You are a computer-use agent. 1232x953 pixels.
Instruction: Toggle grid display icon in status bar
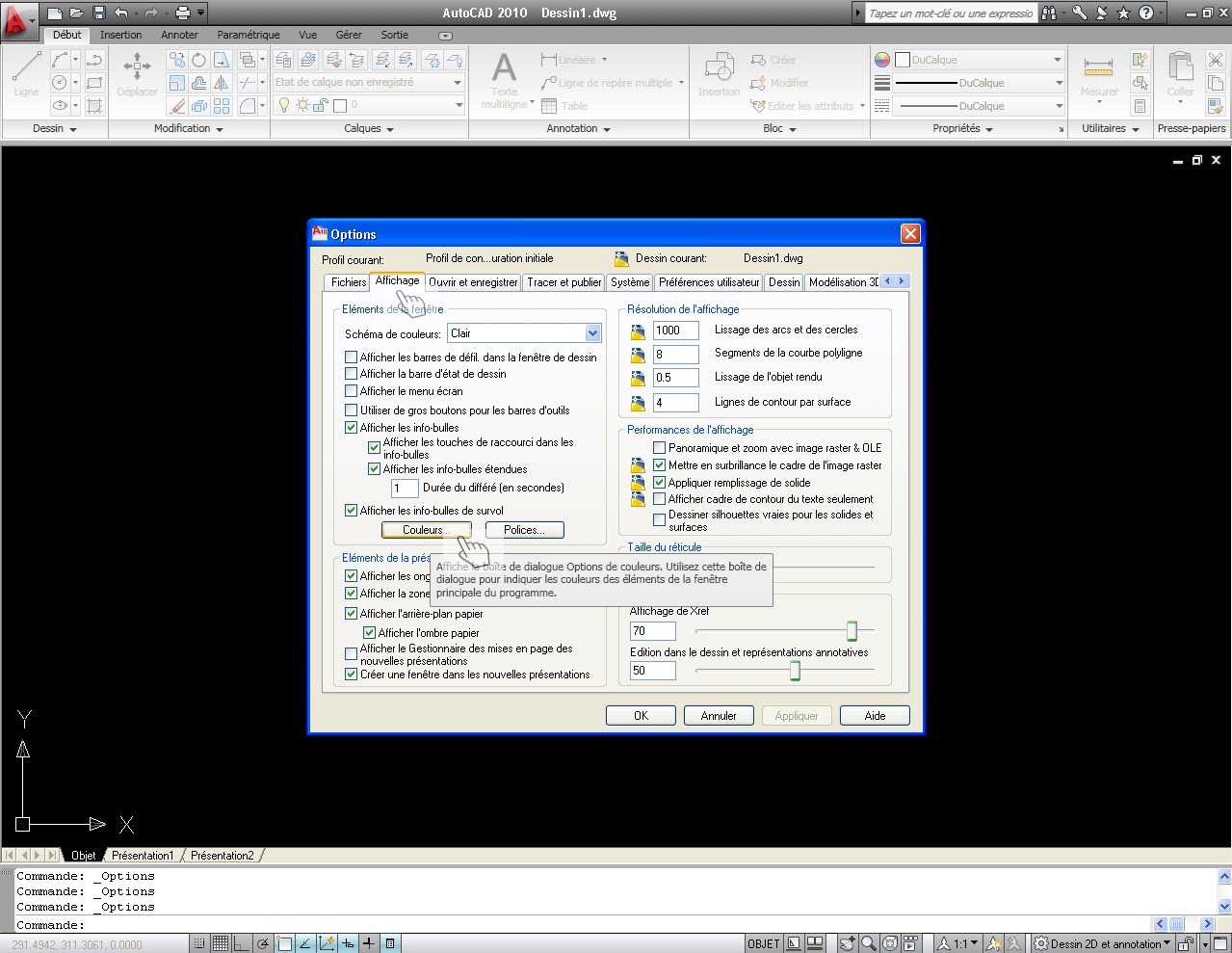[220, 943]
